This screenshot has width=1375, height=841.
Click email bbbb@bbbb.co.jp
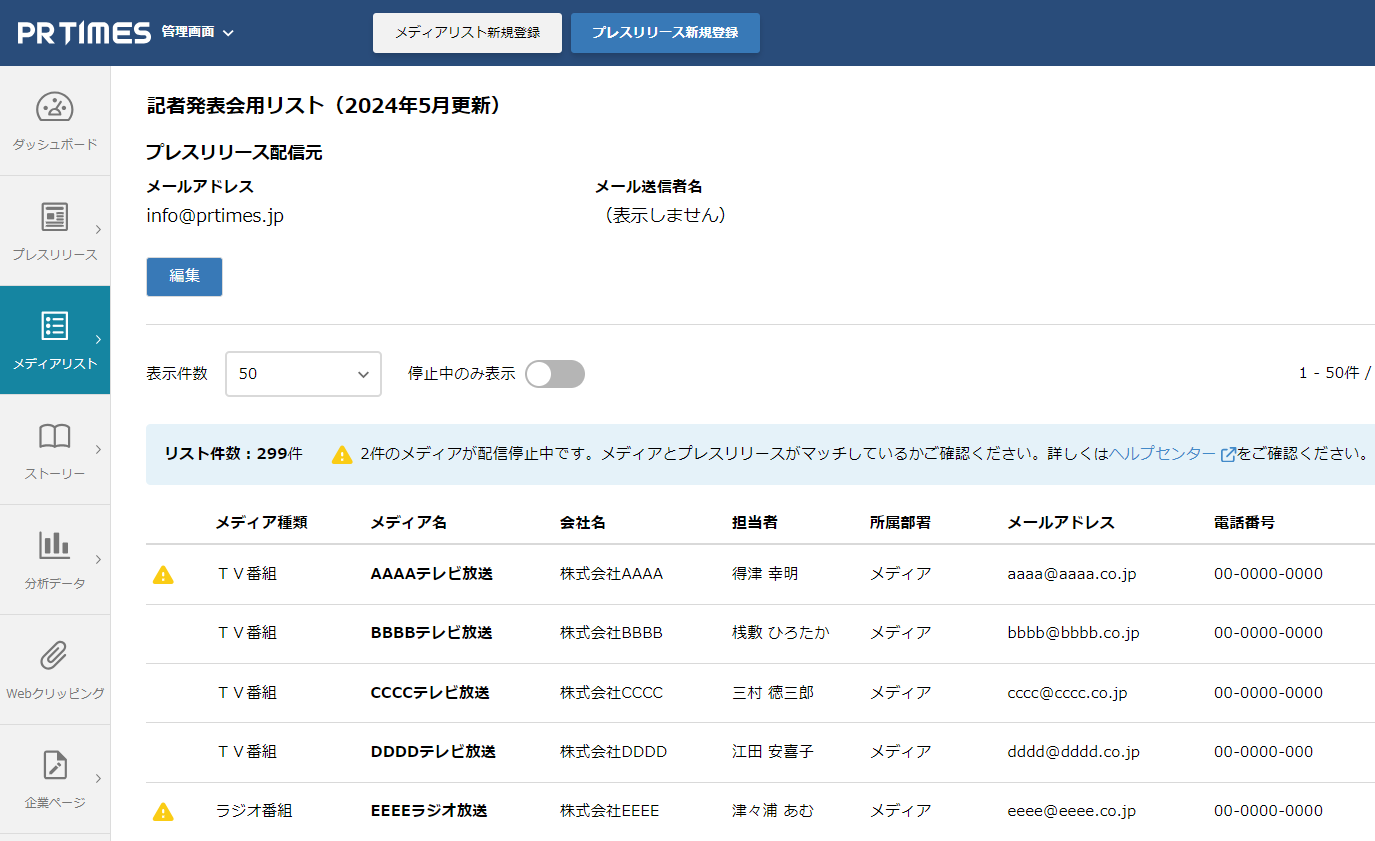click(x=1074, y=633)
